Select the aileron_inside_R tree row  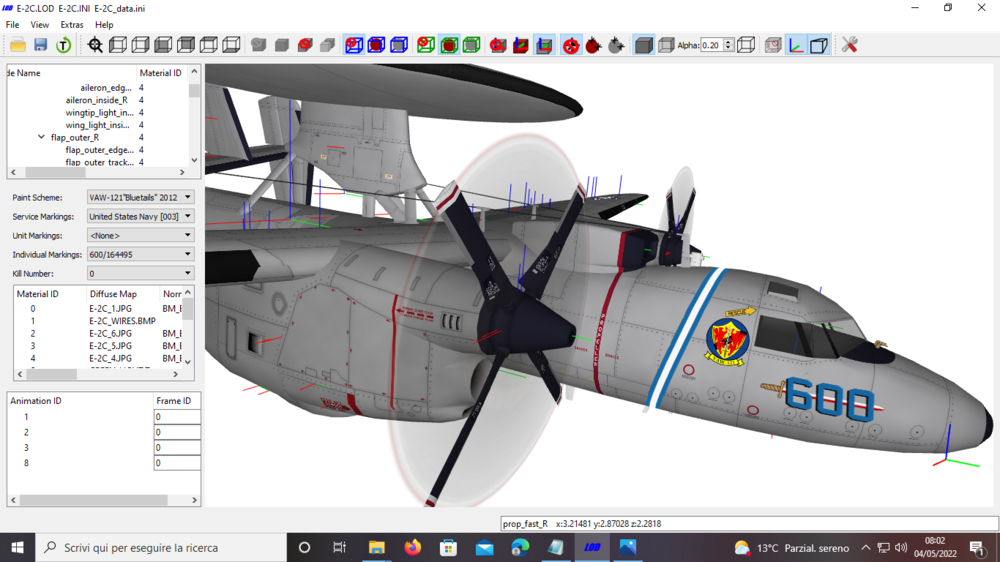point(96,100)
